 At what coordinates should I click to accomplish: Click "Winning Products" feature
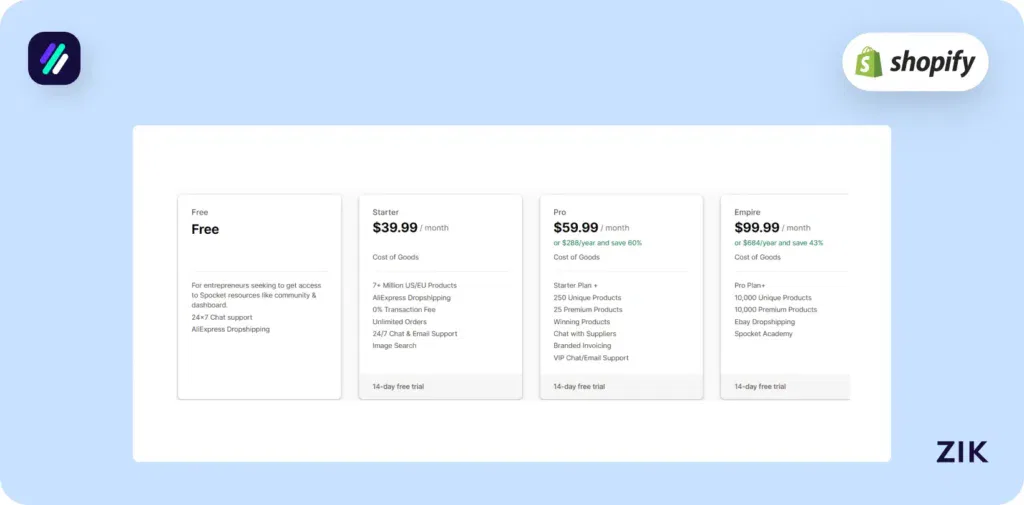pos(582,322)
